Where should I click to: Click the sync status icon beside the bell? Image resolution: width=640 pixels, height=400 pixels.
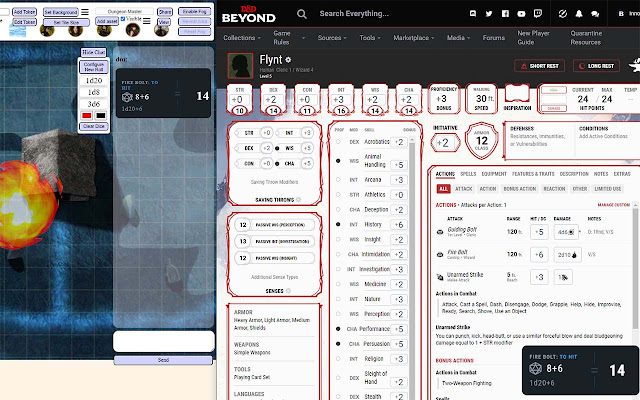(563, 13)
